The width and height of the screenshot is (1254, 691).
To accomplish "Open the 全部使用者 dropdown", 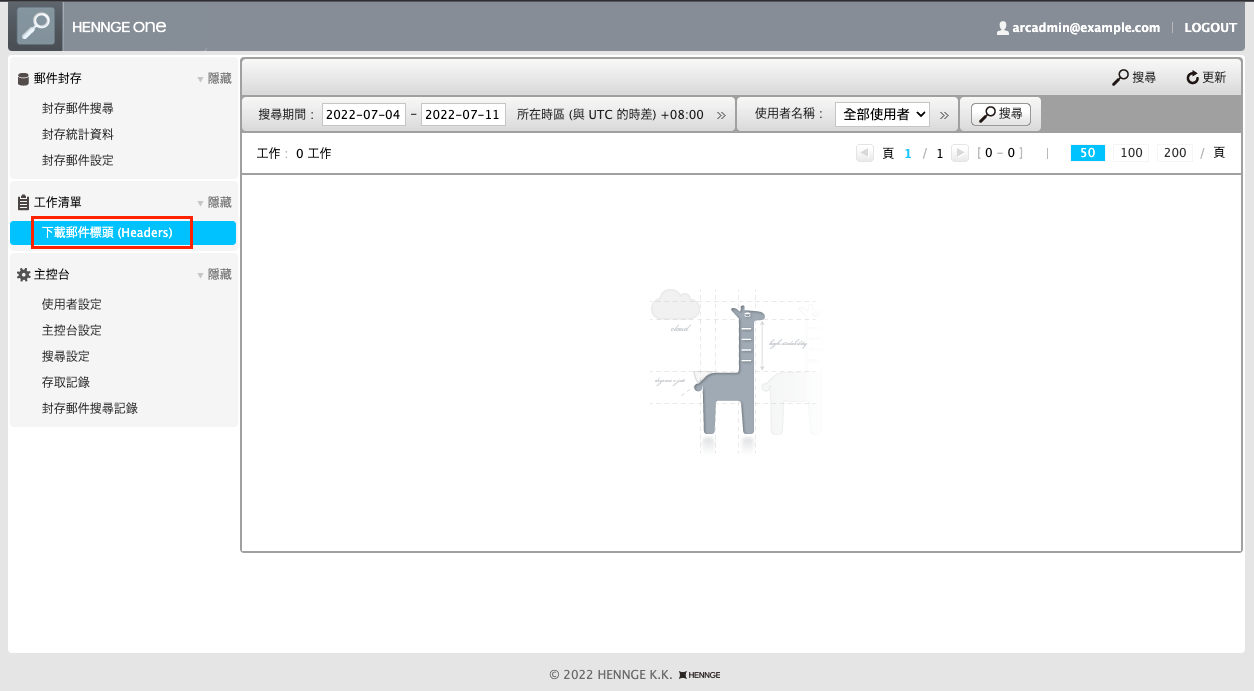I will [x=883, y=114].
